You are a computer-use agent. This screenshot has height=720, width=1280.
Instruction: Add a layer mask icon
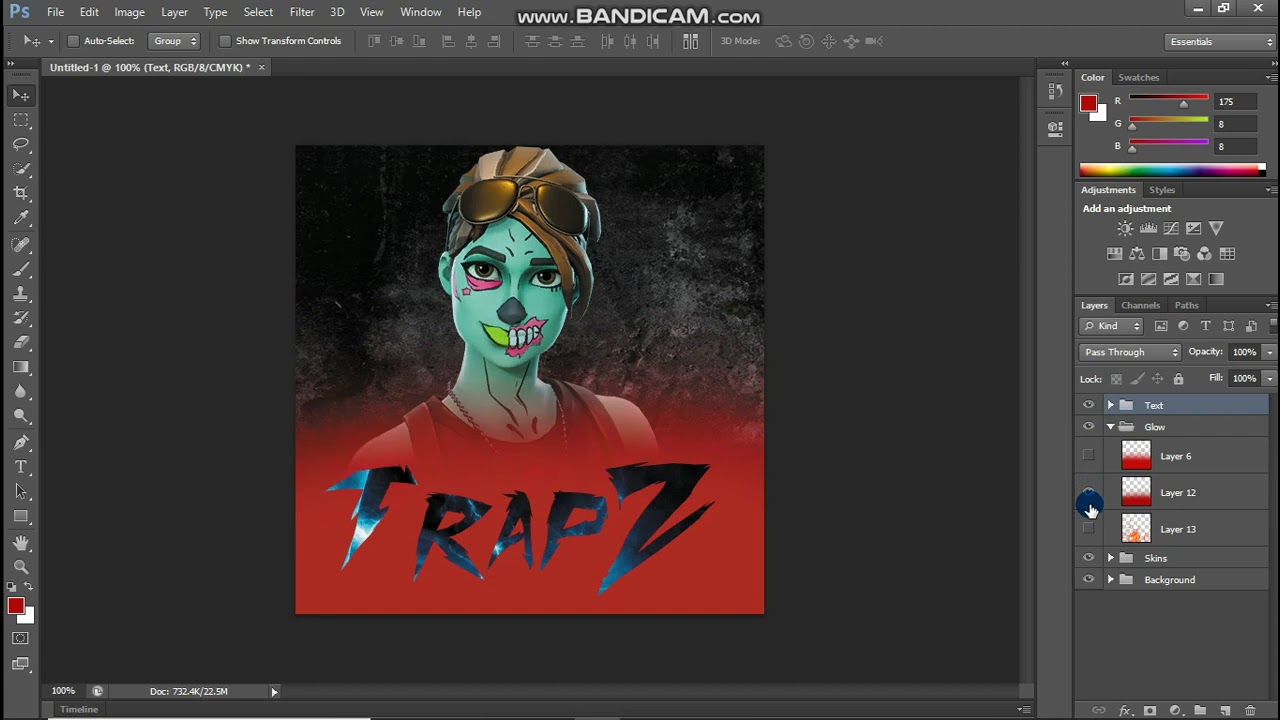[x=1149, y=710]
